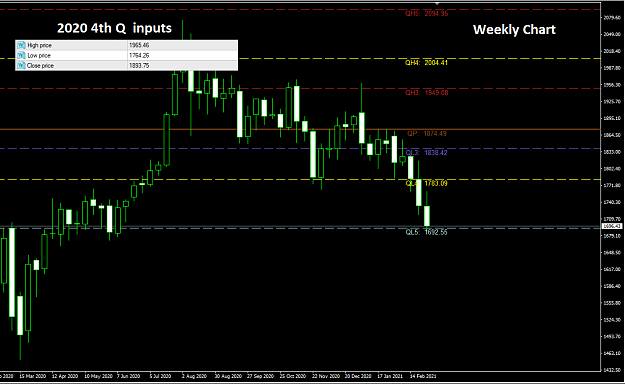The image size is (625, 384).
Task: Click the 1740.20 price scale label
Action: coord(612,202)
